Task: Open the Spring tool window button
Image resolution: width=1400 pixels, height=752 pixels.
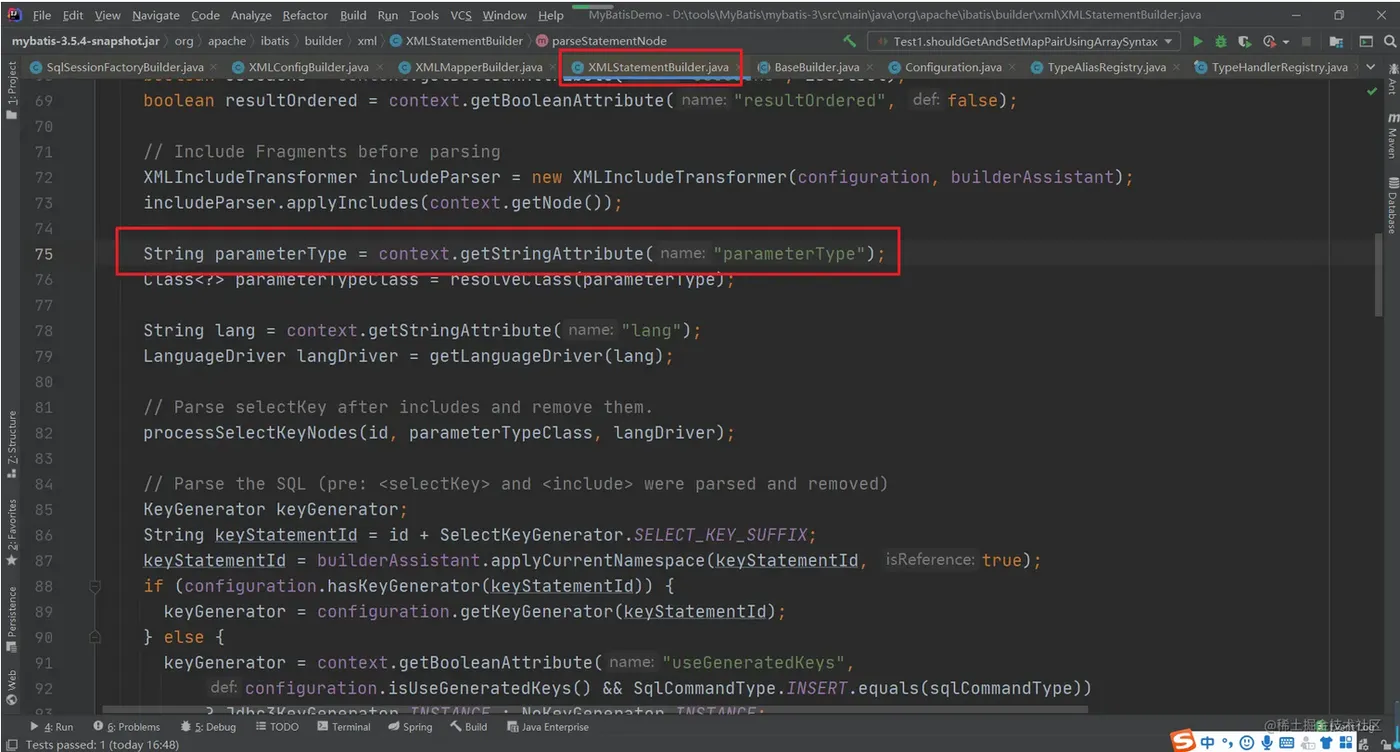Action: (410, 727)
